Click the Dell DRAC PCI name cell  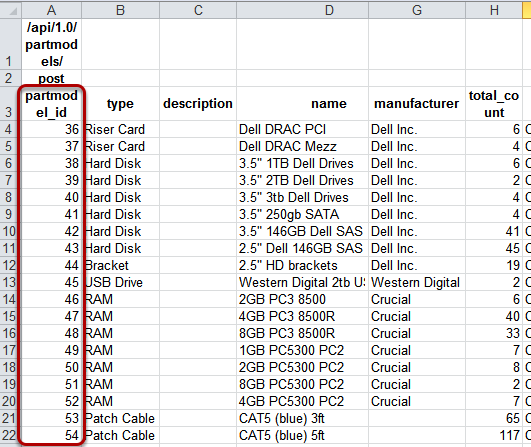pyautogui.click(x=302, y=129)
